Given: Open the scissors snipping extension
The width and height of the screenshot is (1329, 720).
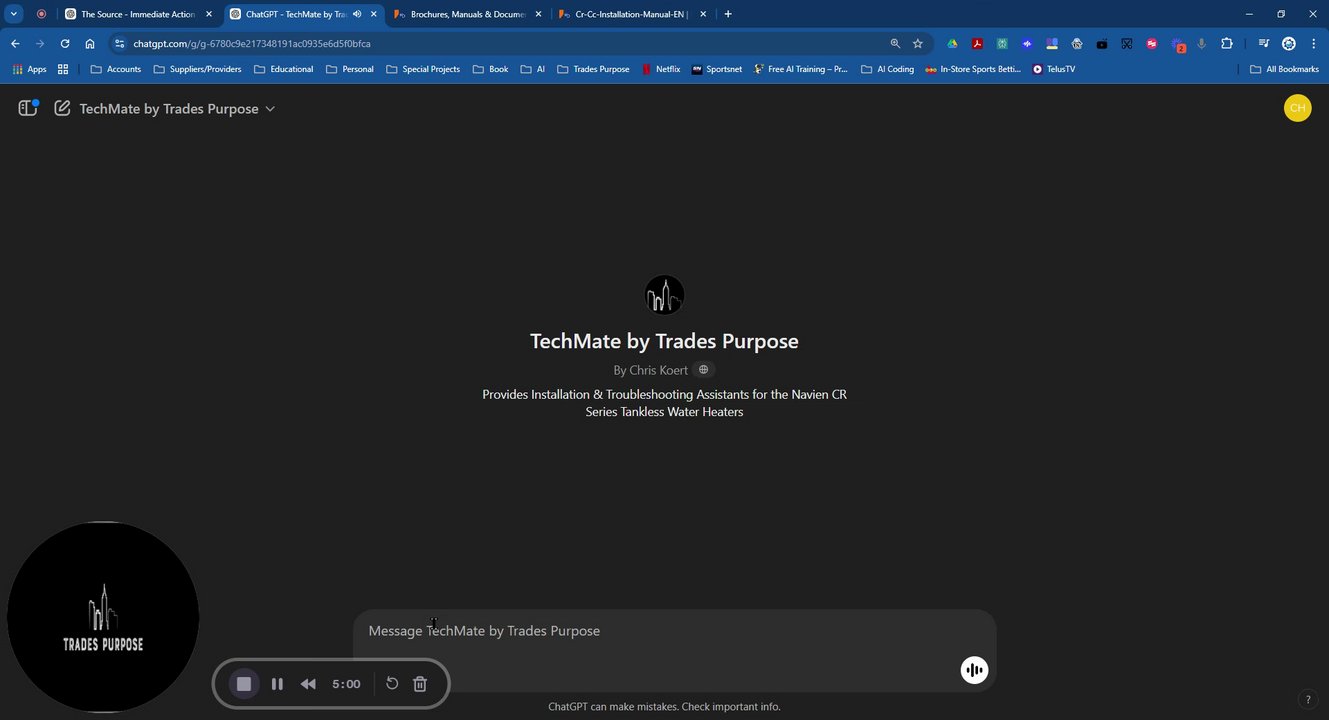Looking at the screenshot, I should 1127,44.
